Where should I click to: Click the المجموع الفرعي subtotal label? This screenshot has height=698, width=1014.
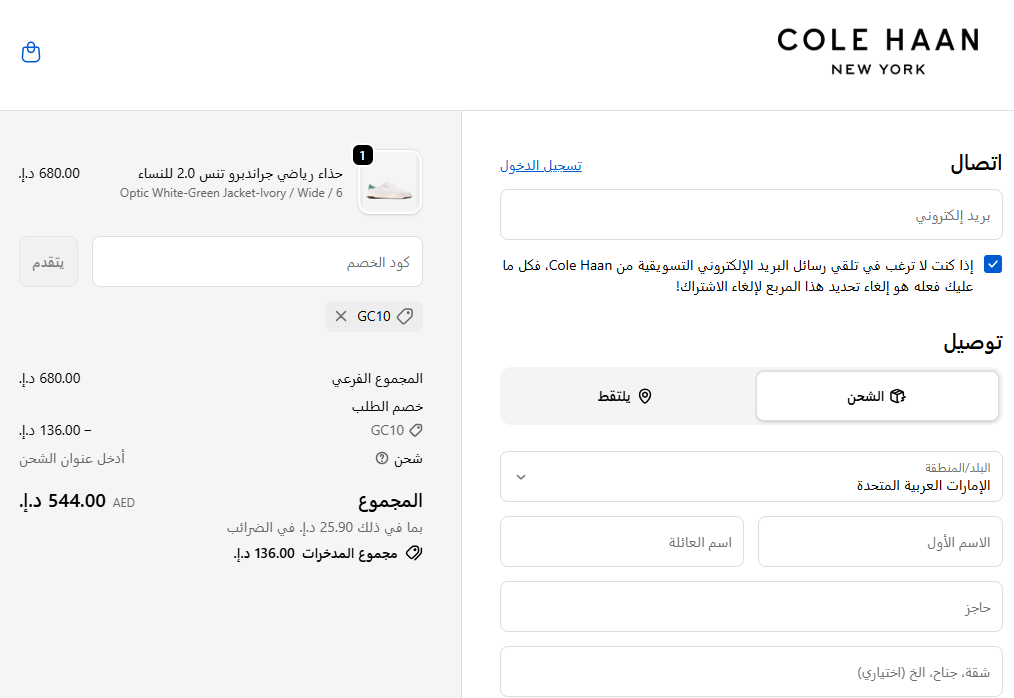click(377, 378)
